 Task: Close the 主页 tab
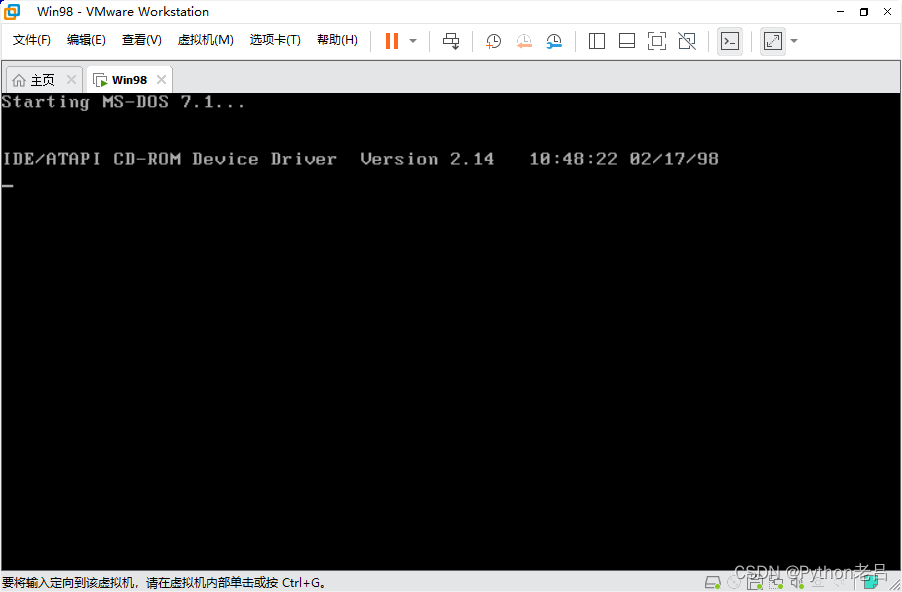click(71, 79)
